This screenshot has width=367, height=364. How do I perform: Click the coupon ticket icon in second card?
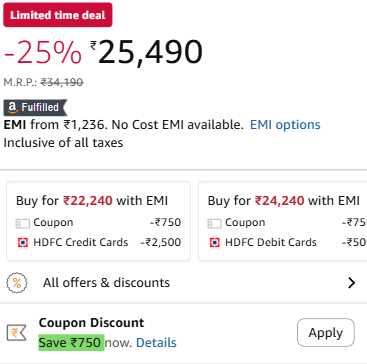[x=214, y=223]
